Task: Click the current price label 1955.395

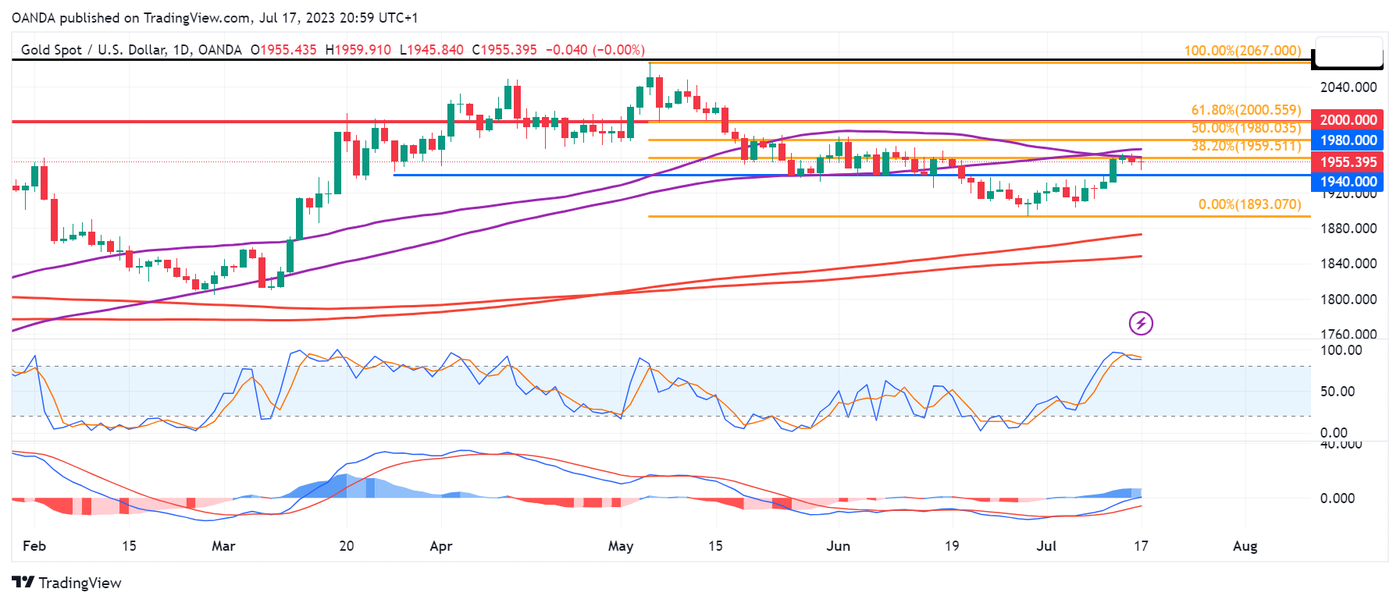Action: coord(1350,162)
